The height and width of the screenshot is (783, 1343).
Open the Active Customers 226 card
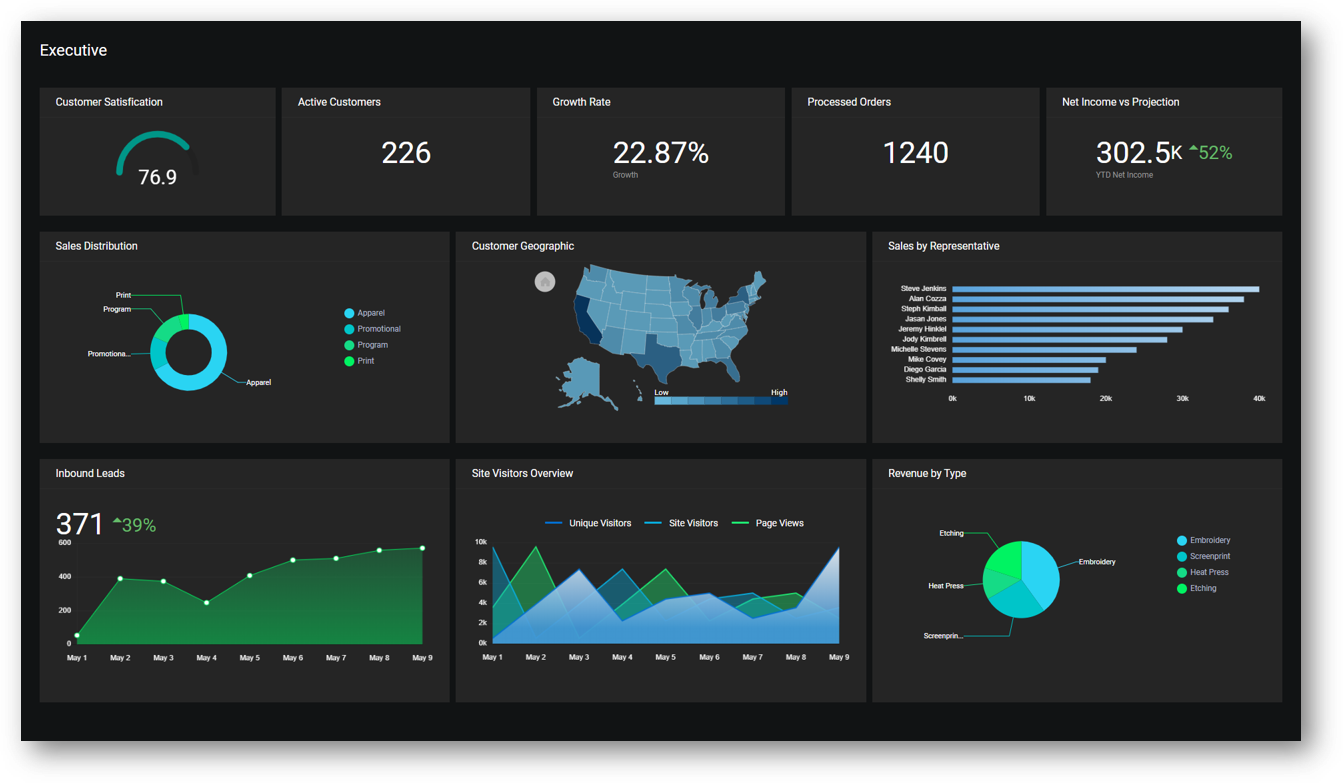tap(405, 153)
